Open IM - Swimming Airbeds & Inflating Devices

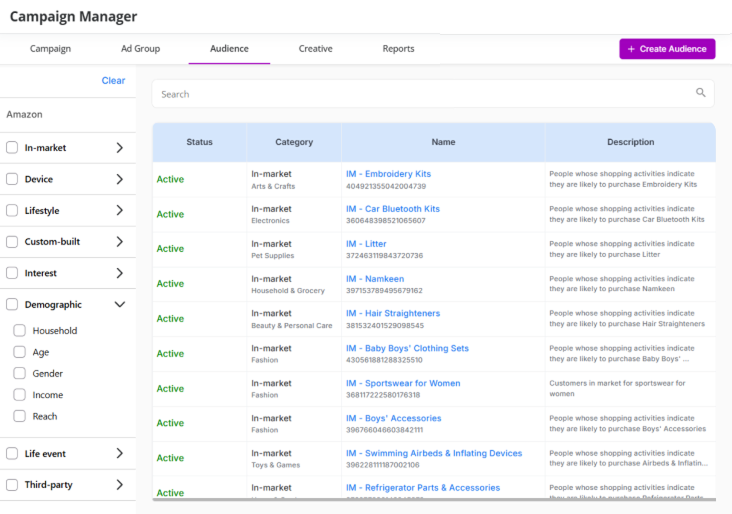pyautogui.click(x=434, y=453)
